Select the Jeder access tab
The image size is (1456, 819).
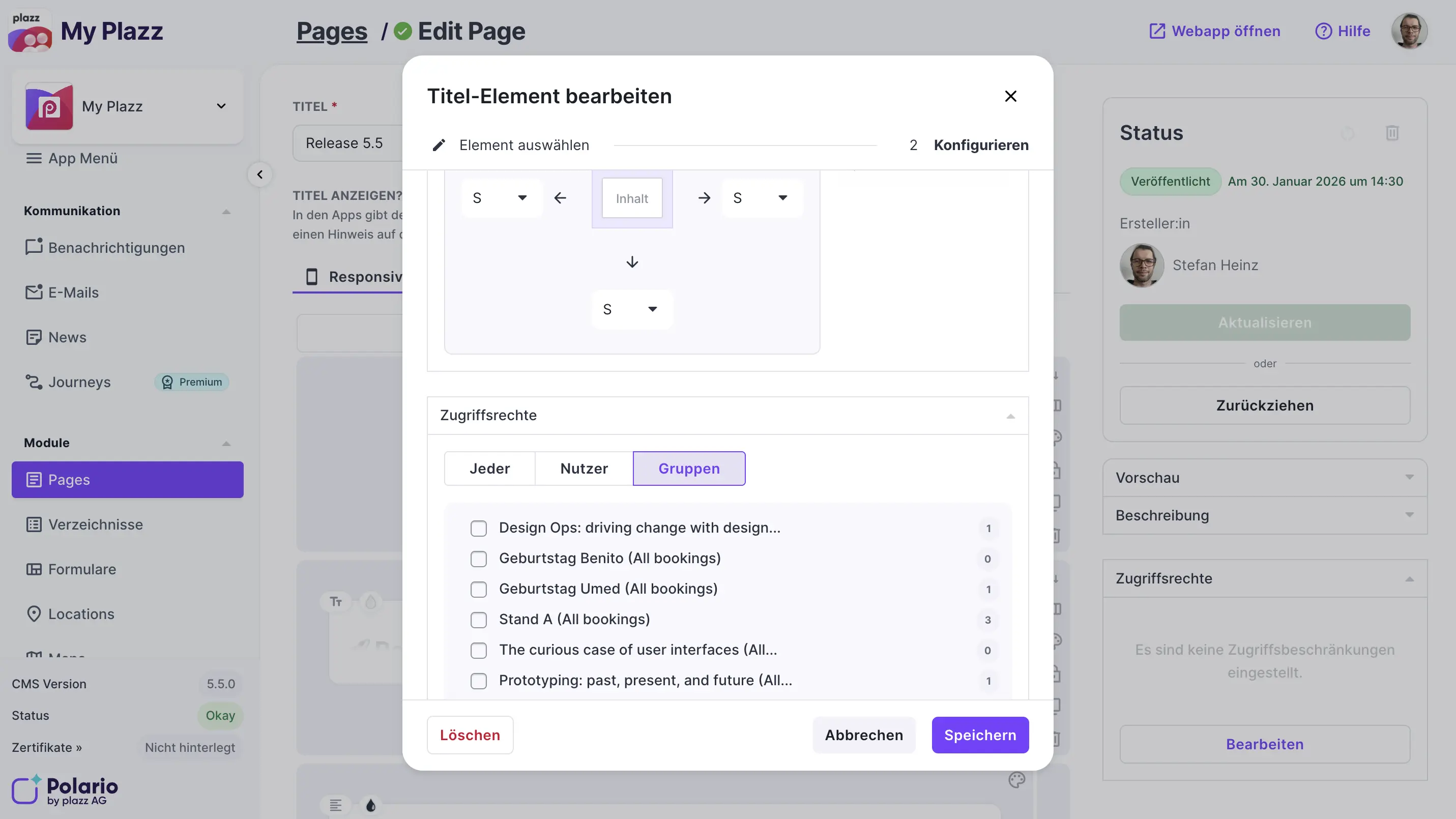[x=489, y=469]
